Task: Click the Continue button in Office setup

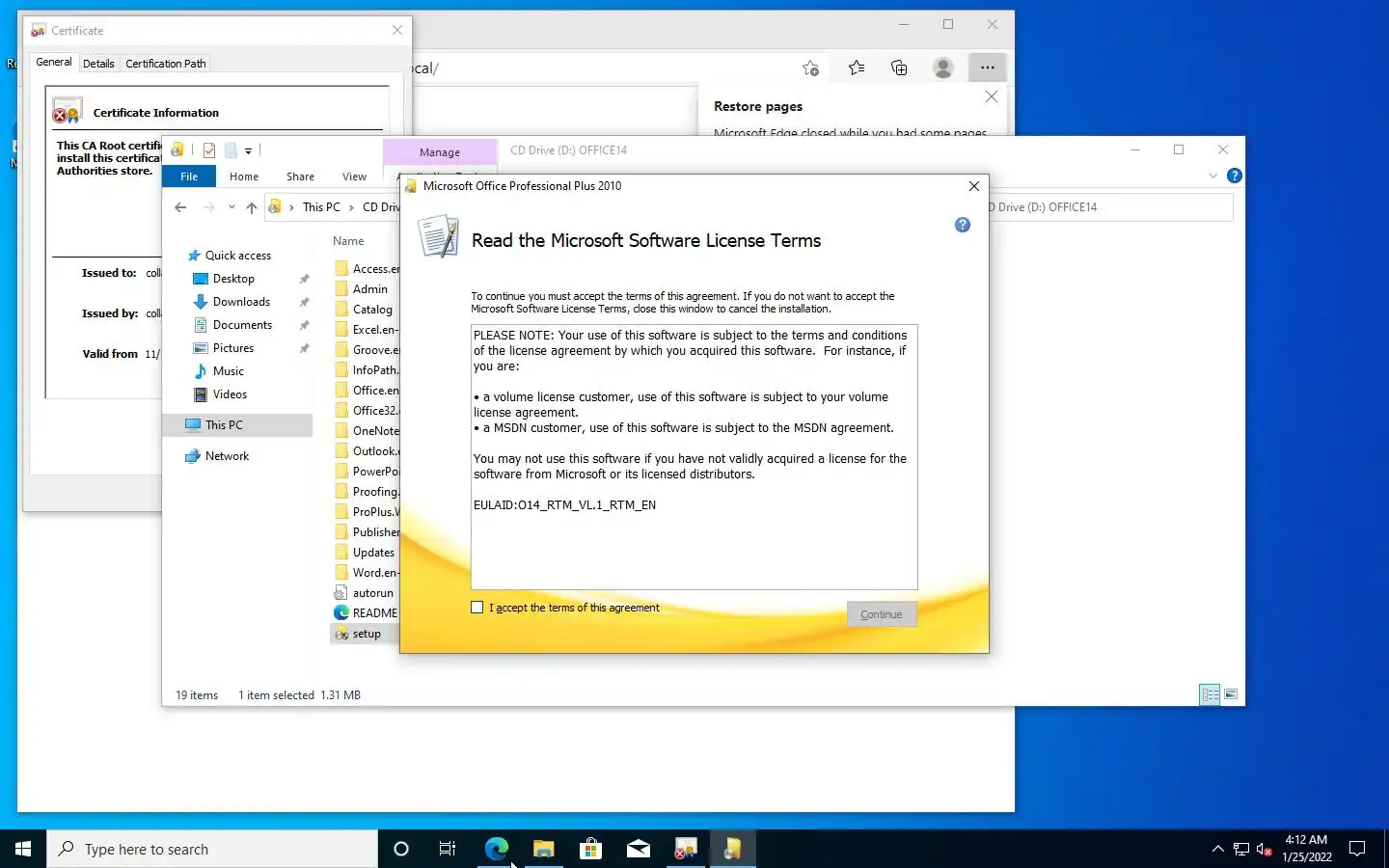Action: pos(882,614)
